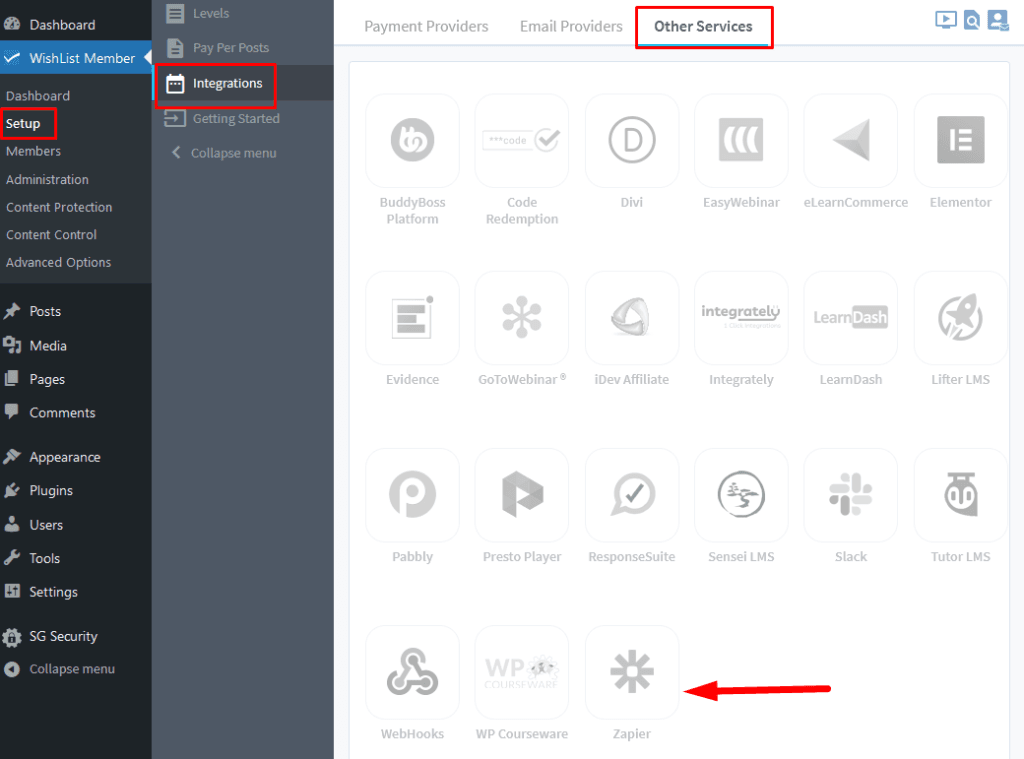Image resolution: width=1024 pixels, height=759 pixels.
Task: Open the support user icon
Action: (998, 20)
